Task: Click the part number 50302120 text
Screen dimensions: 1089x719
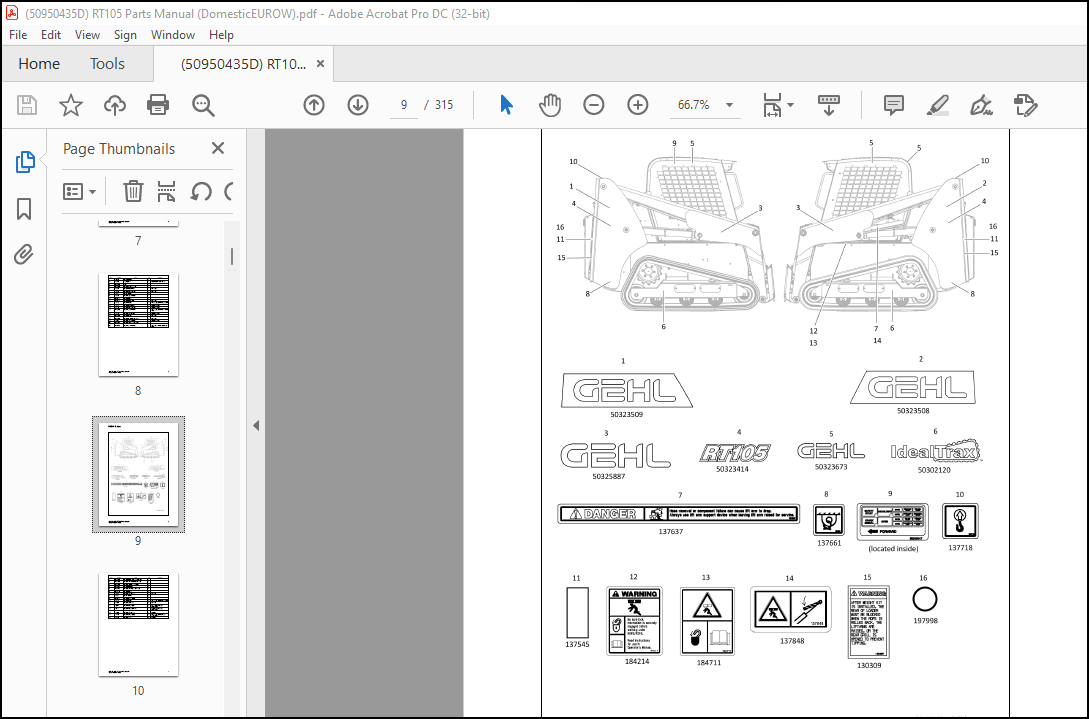Action: point(934,470)
